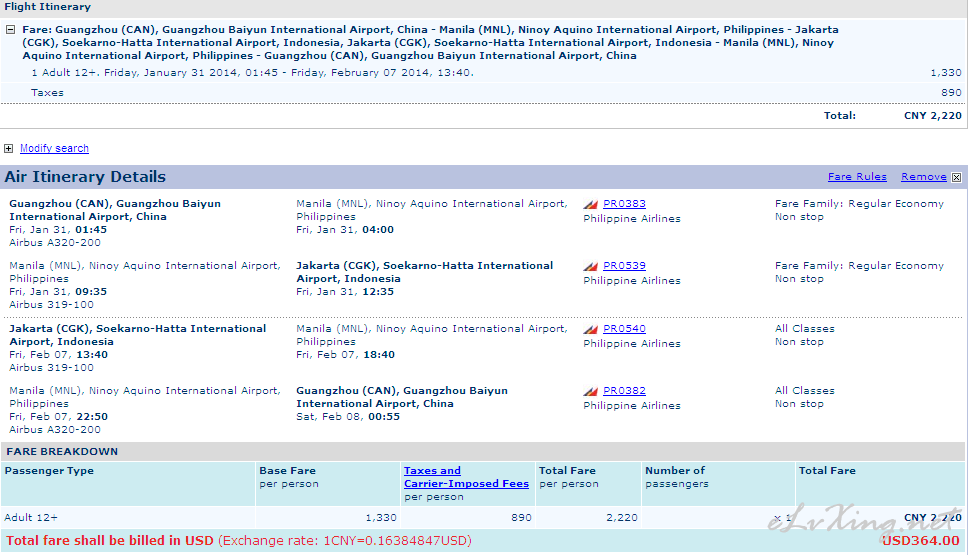
Task: Click Fare Family Regular Economy for PR0383
Action: tap(859, 203)
